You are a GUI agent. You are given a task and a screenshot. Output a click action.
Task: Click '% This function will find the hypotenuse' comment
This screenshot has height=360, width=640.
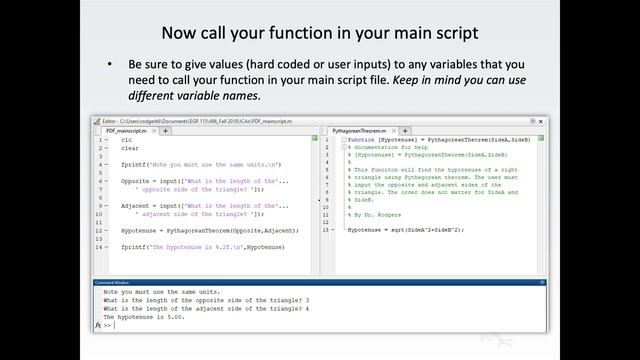pos(433,170)
